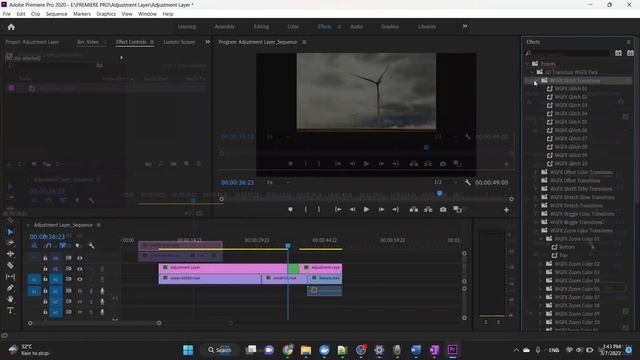The image size is (640, 360).
Task: Select Bottom preset under Zoom Color 01
Action: pyautogui.click(x=567, y=247)
